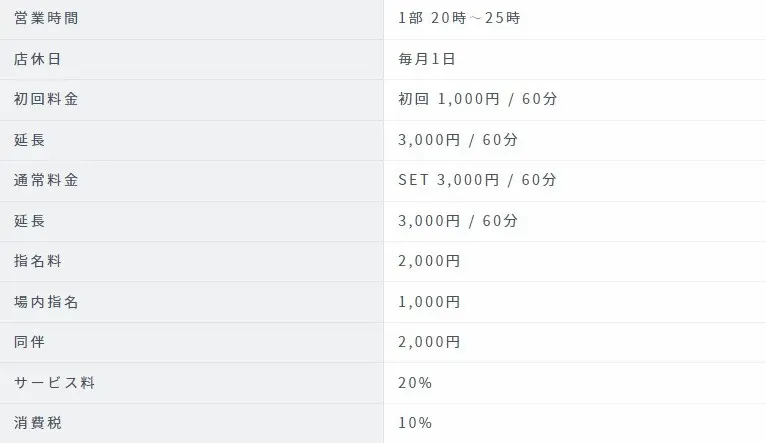The image size is (766, 443).
Task: Select the 毎月1日 holiday value
Action: tap(427, 59)
